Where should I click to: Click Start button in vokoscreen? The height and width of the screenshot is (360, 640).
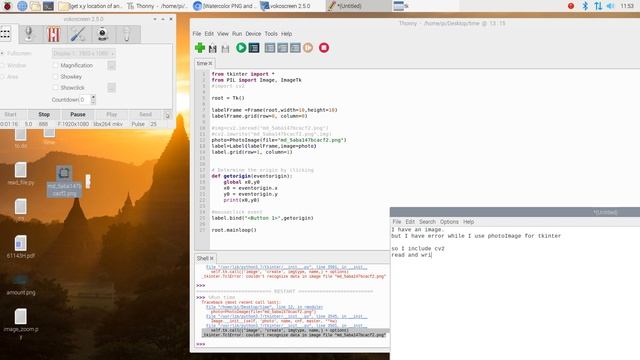click(11, 115)
